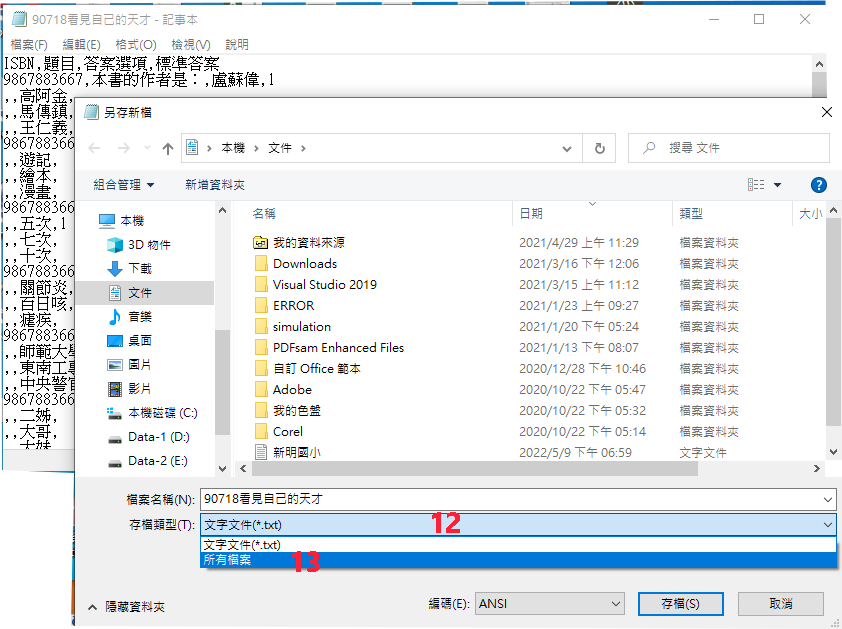Sort files by 日期 column
The height and width of the screenshot is (629, 842).
click(x=531, y=214)
